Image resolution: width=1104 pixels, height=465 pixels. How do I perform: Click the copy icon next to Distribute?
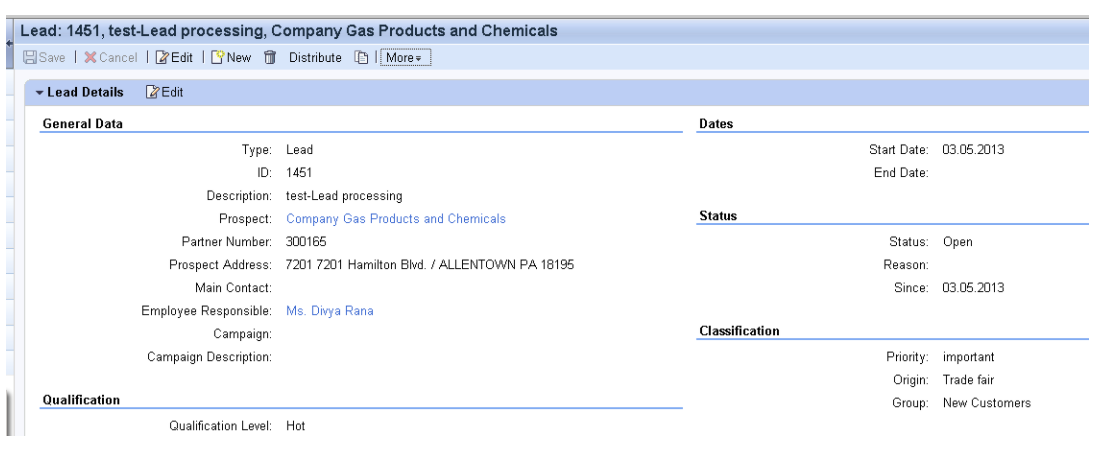point(362,58)
